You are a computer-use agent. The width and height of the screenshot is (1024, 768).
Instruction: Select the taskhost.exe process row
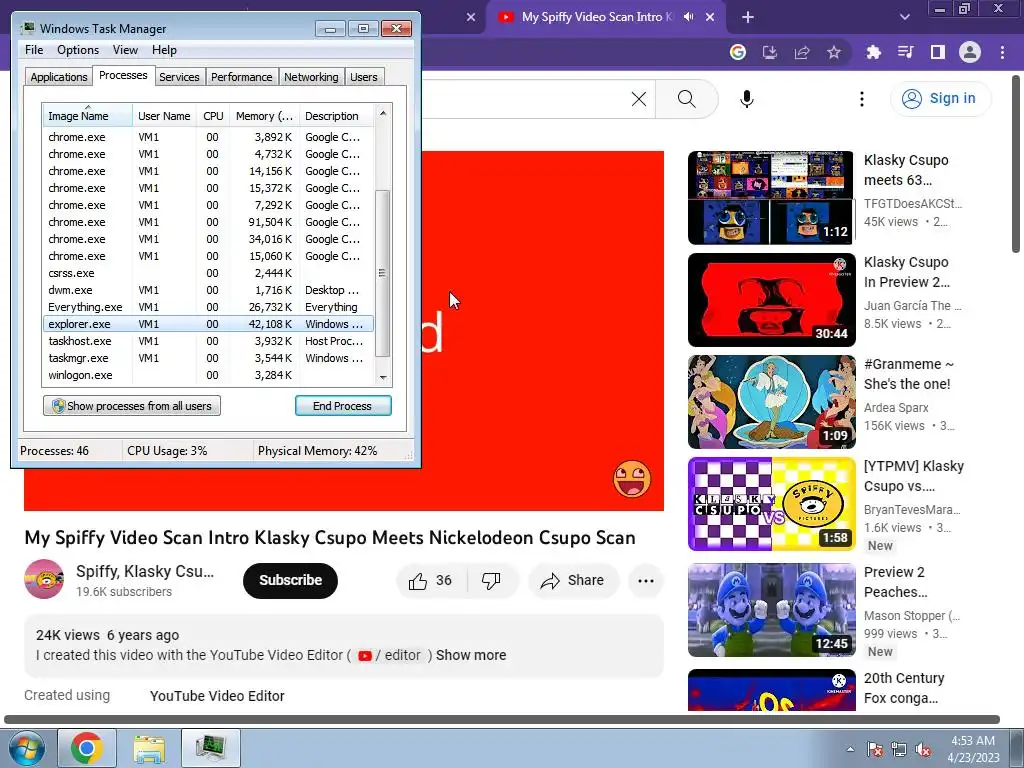[208, 341]
